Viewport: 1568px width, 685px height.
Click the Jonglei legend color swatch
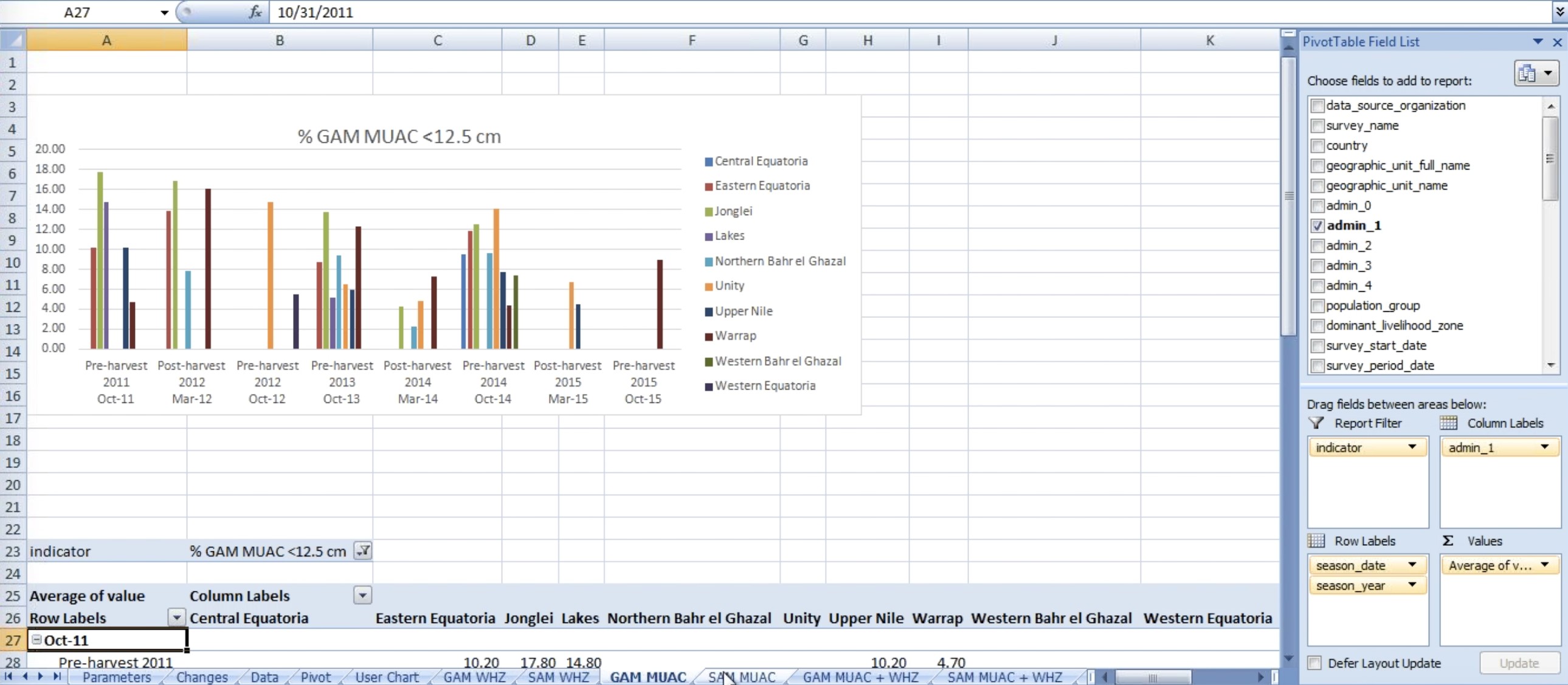(708, 212)
